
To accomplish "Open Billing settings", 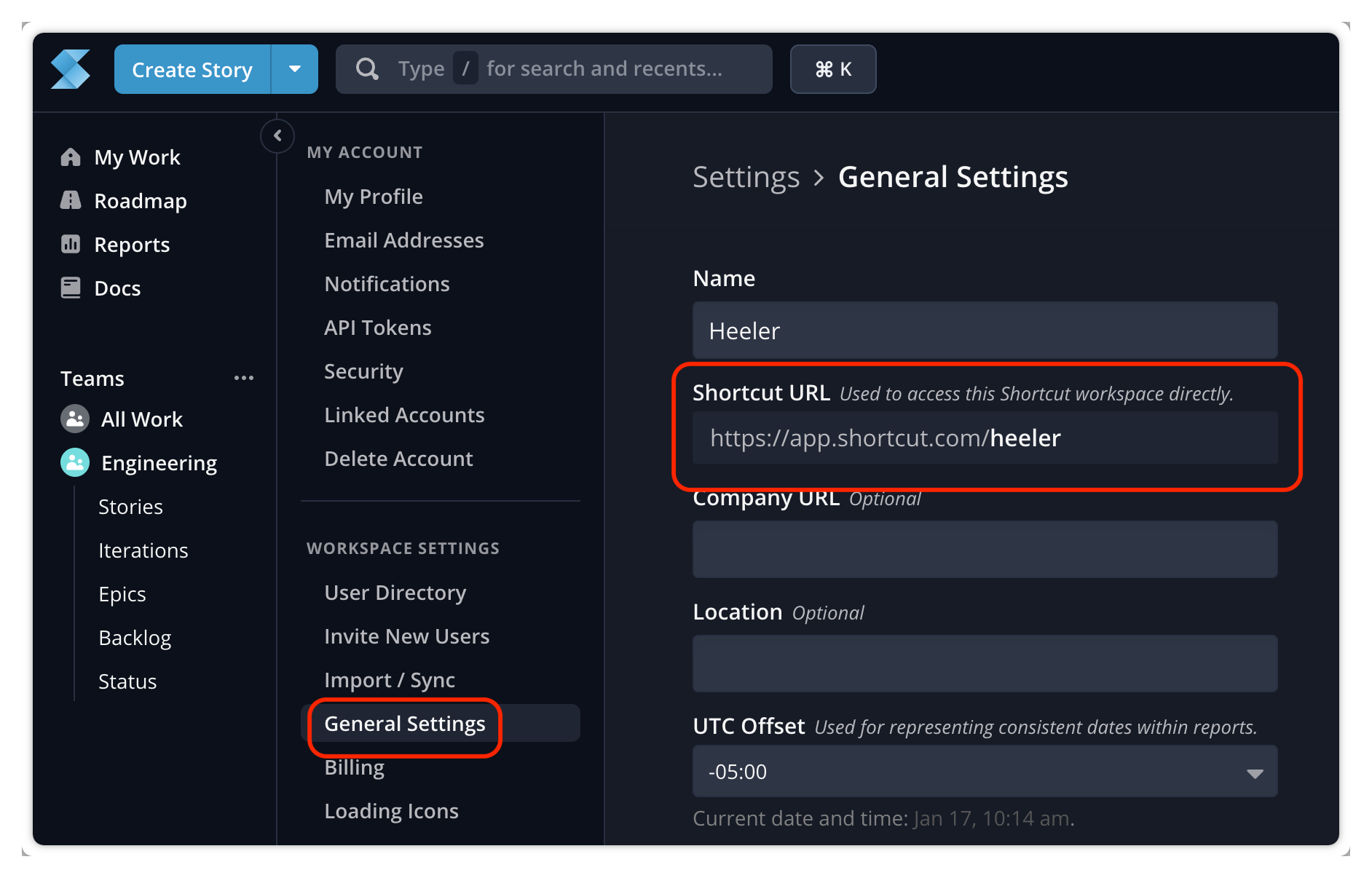I will coord(354,767).
